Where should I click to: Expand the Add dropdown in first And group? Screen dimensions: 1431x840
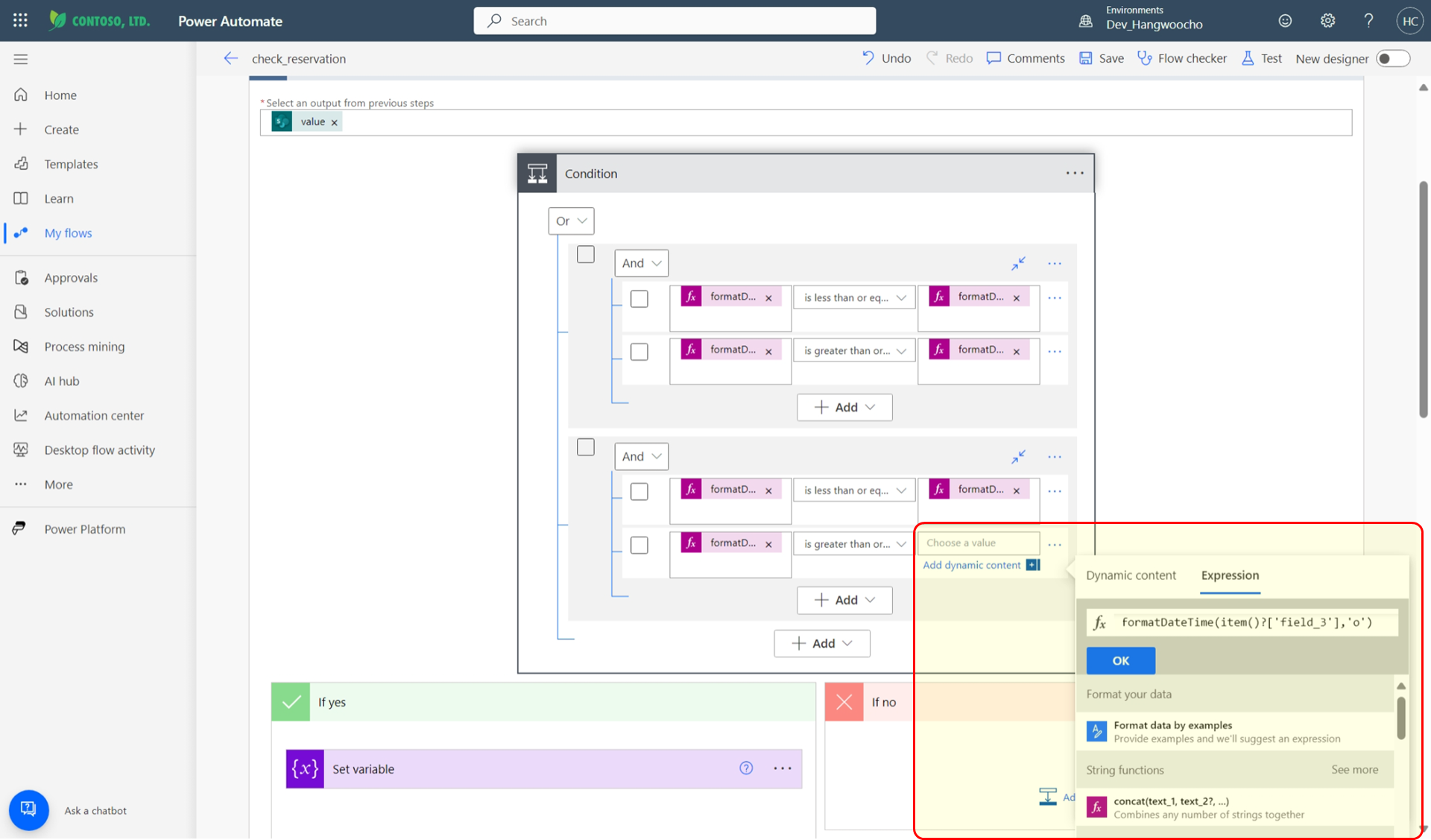point(844,407)
